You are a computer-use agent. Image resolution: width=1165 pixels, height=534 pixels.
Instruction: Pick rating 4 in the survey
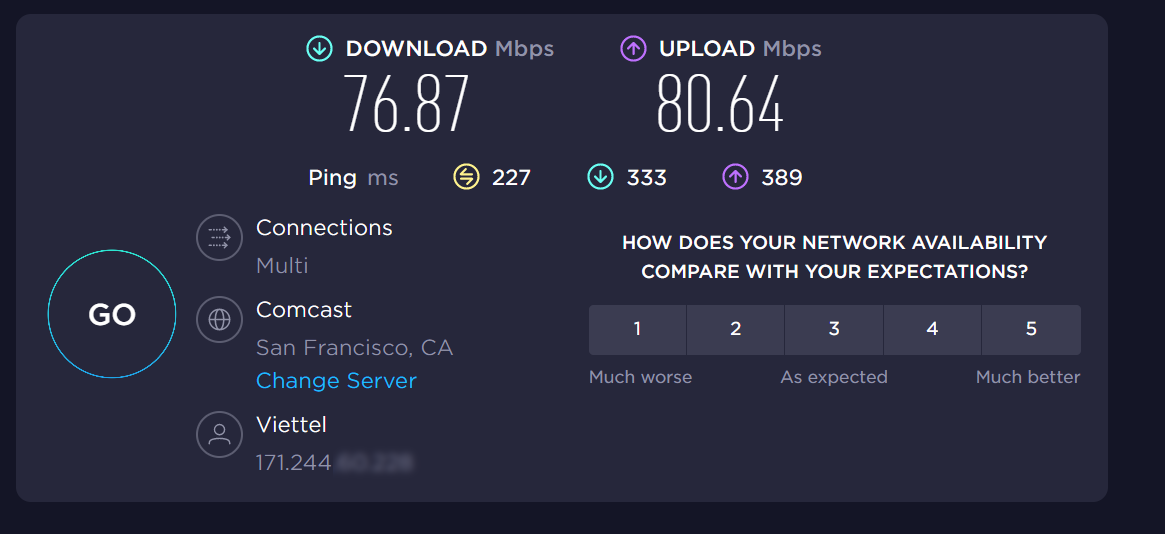(x=932, y=329)
